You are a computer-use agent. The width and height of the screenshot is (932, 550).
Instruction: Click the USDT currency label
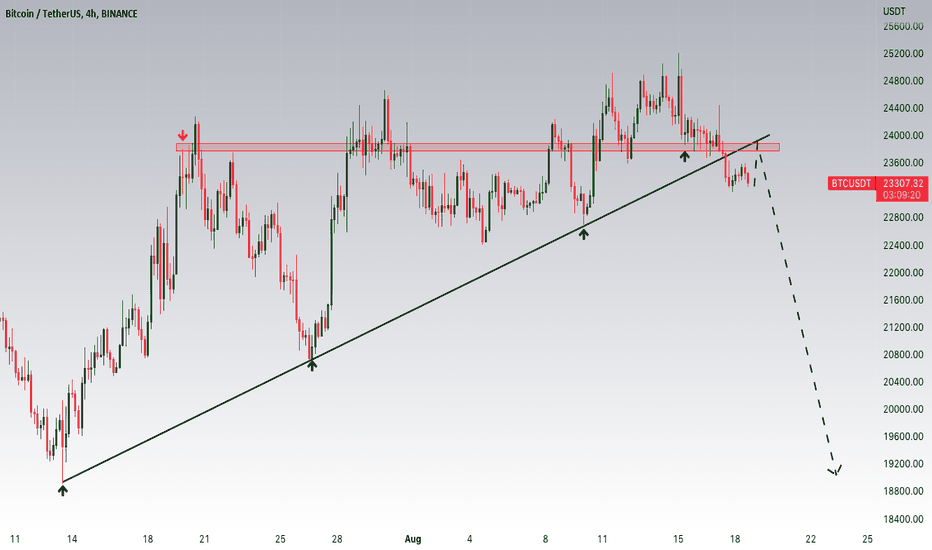[894, 11]
